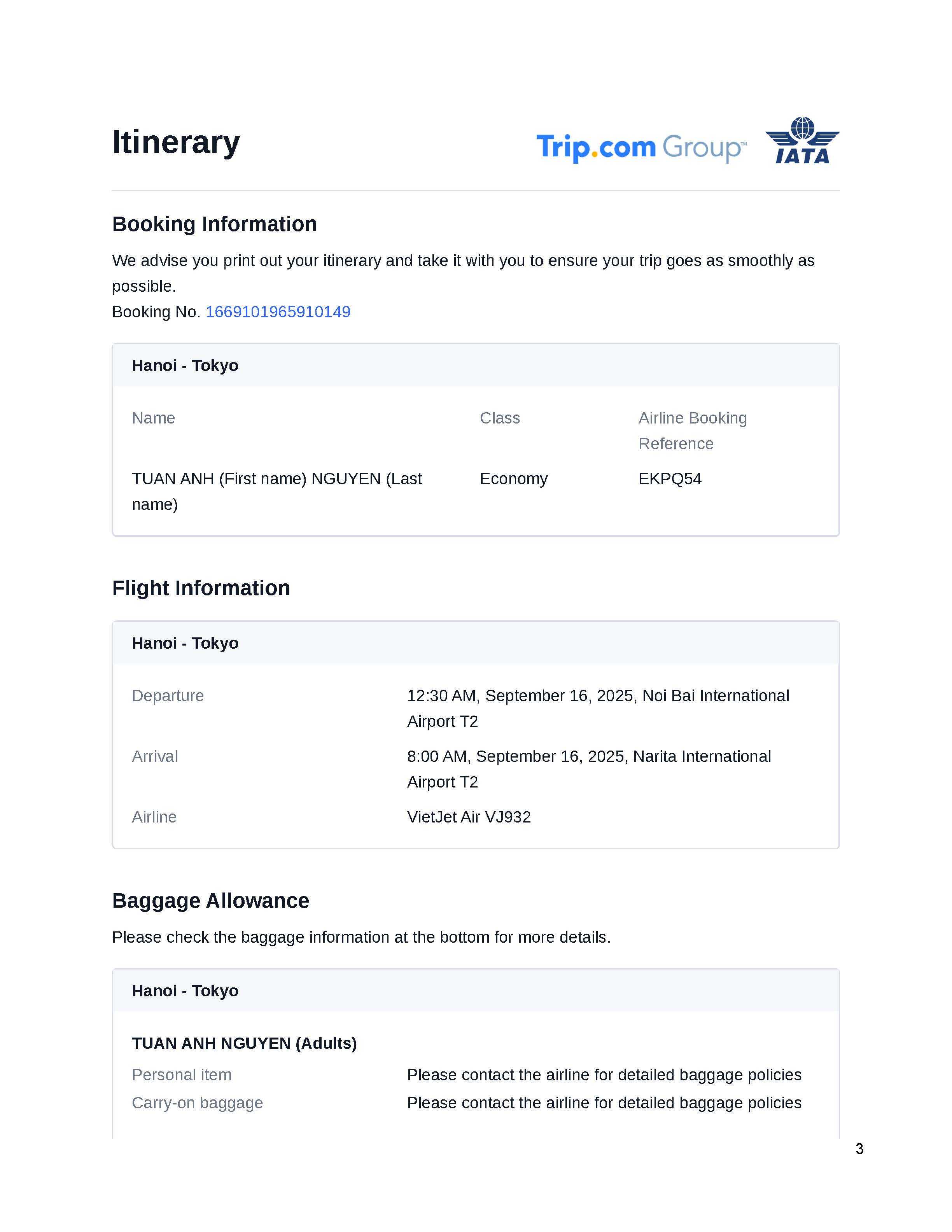Click the Booking Information heading
This screenshot has width=952, height=1232.
[x=214, y=224]
